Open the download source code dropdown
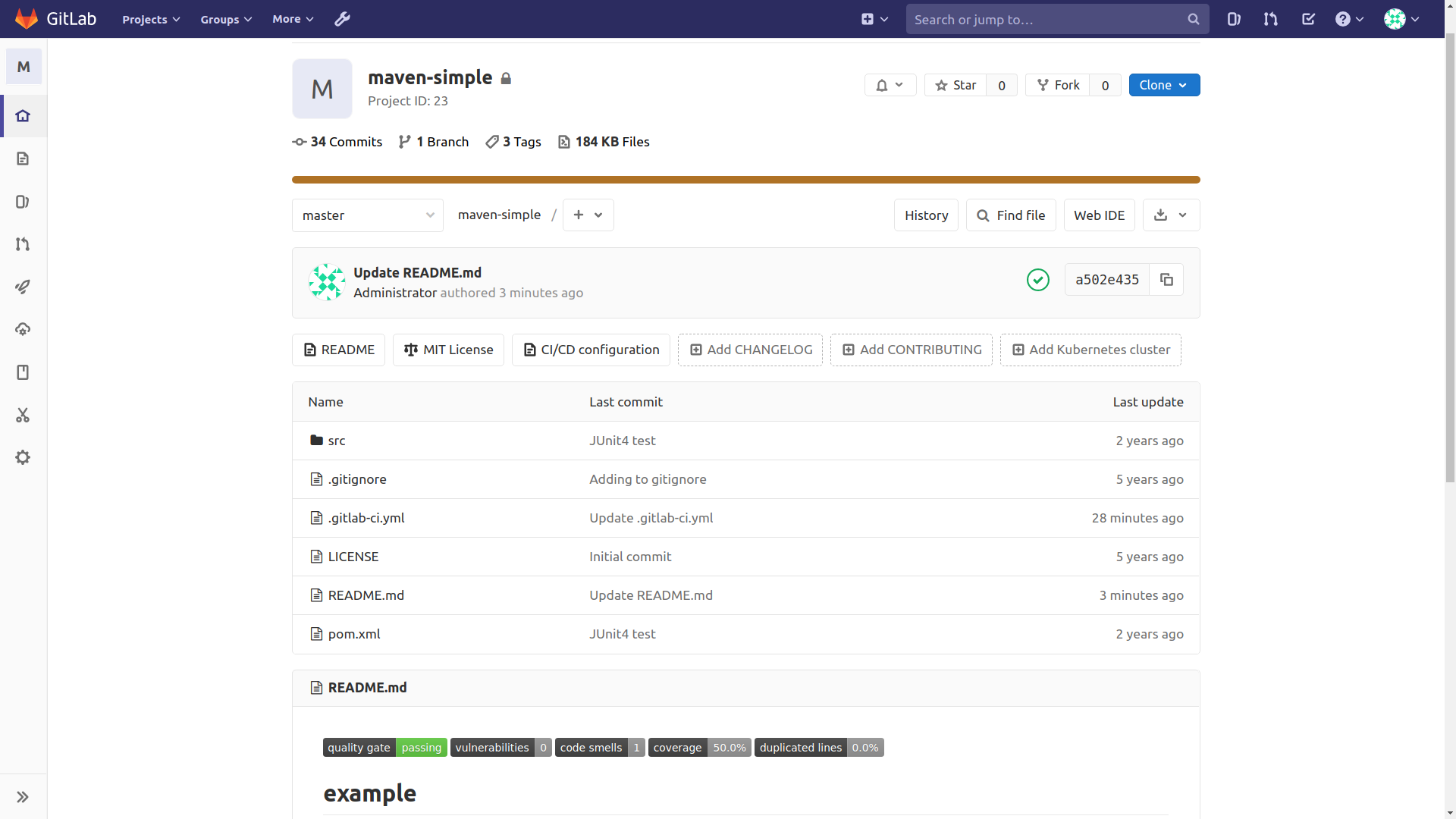The width and height of the screenshot is (1456, 819). pos(1171,215)
